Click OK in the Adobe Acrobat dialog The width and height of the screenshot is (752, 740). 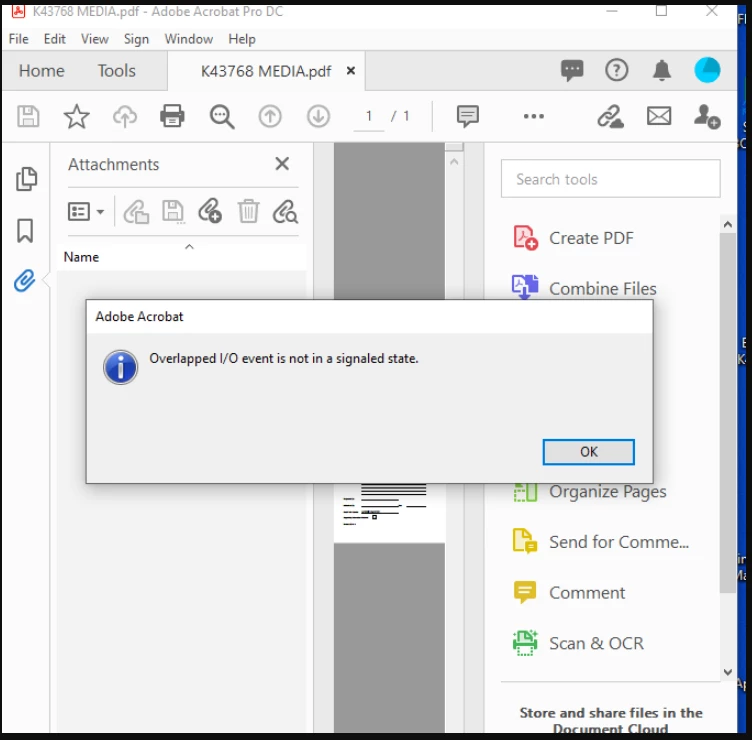point(588,452)
